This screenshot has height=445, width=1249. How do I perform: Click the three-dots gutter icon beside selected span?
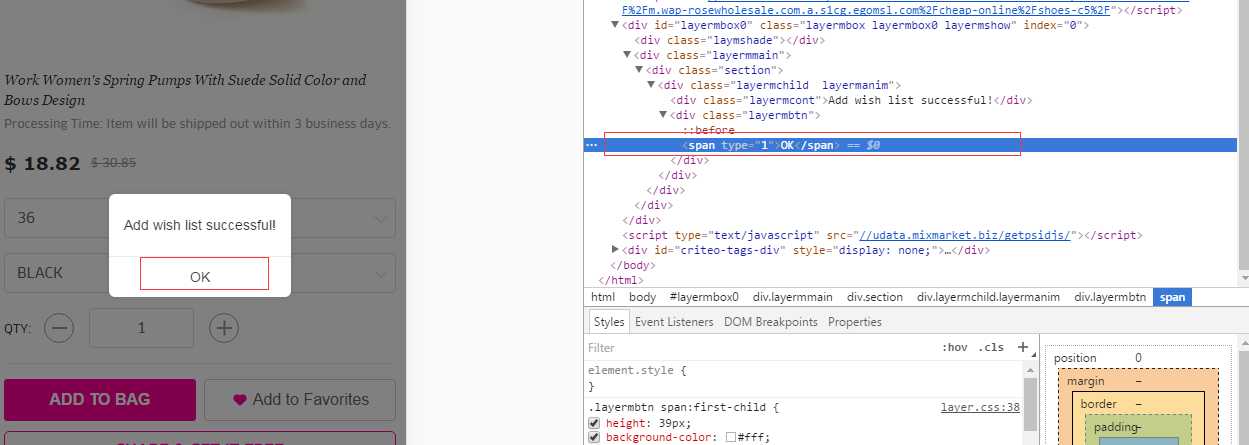pos(591,145)
